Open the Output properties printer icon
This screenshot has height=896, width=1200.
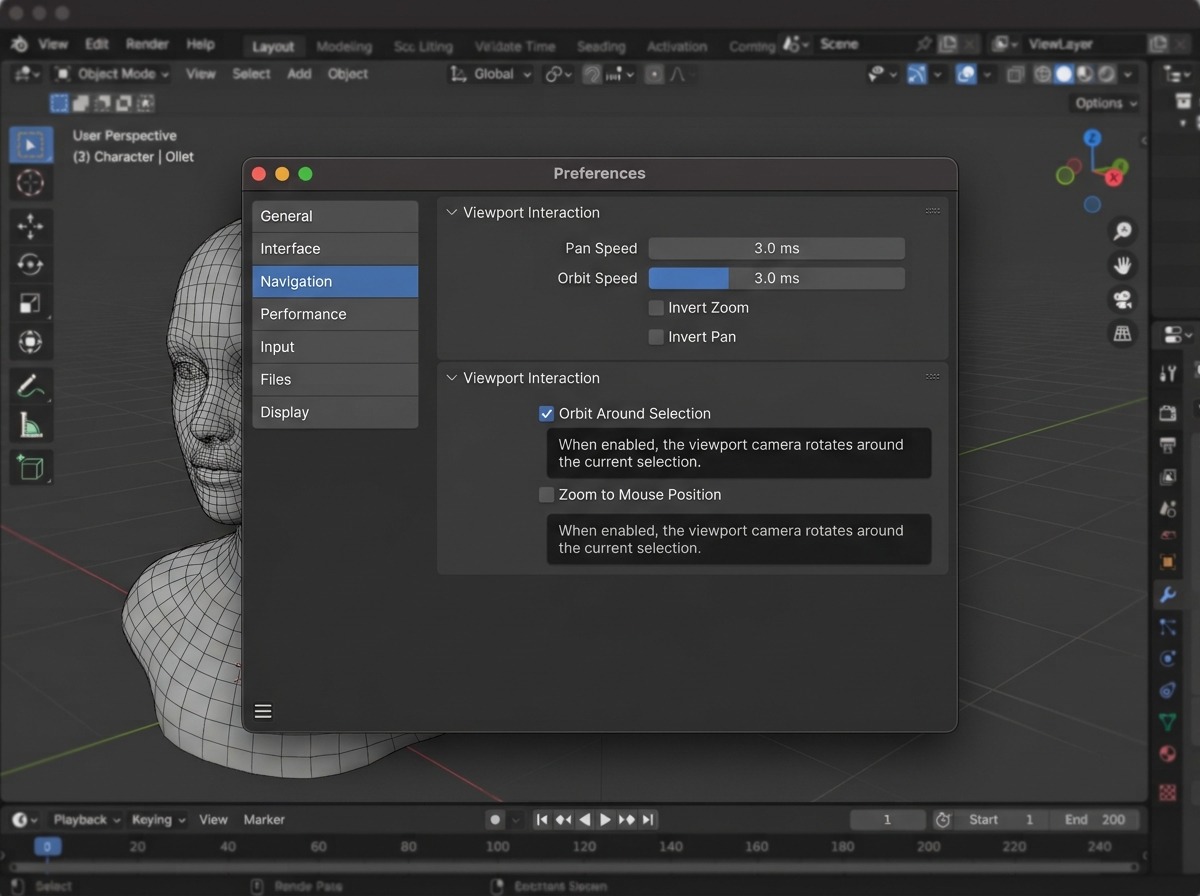1168,444
